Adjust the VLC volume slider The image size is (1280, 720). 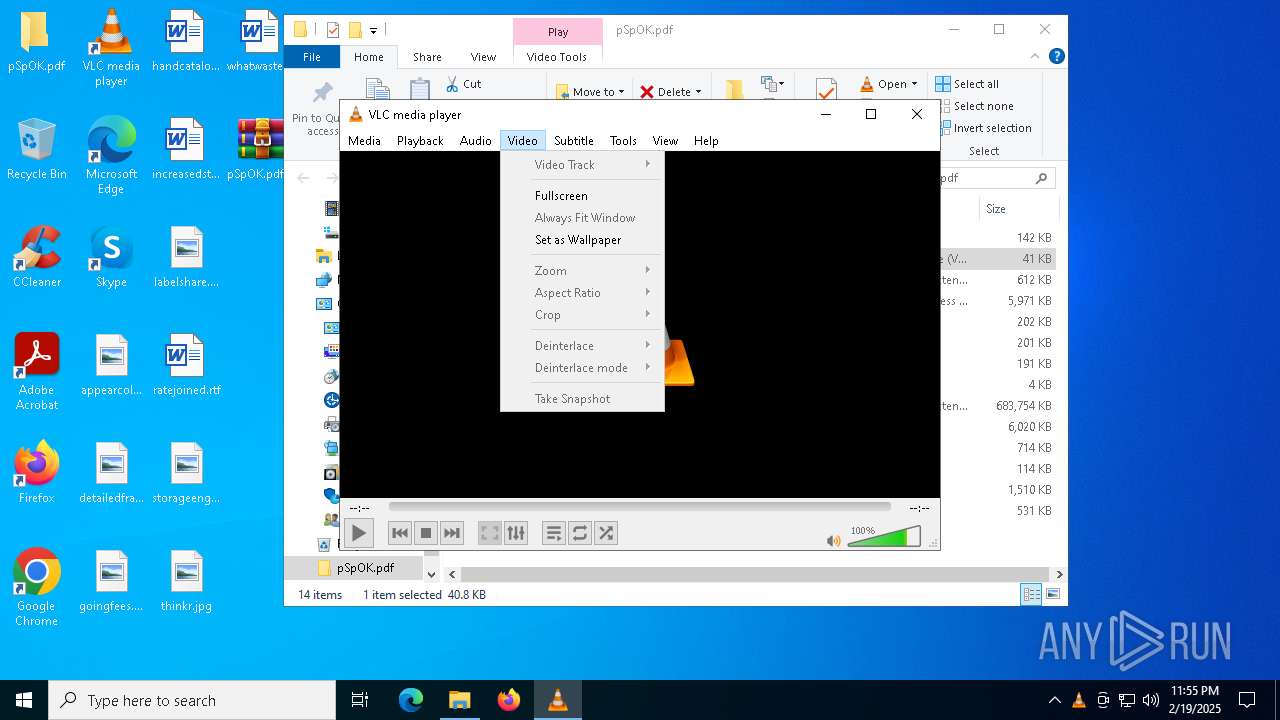(x=884, y=538)
